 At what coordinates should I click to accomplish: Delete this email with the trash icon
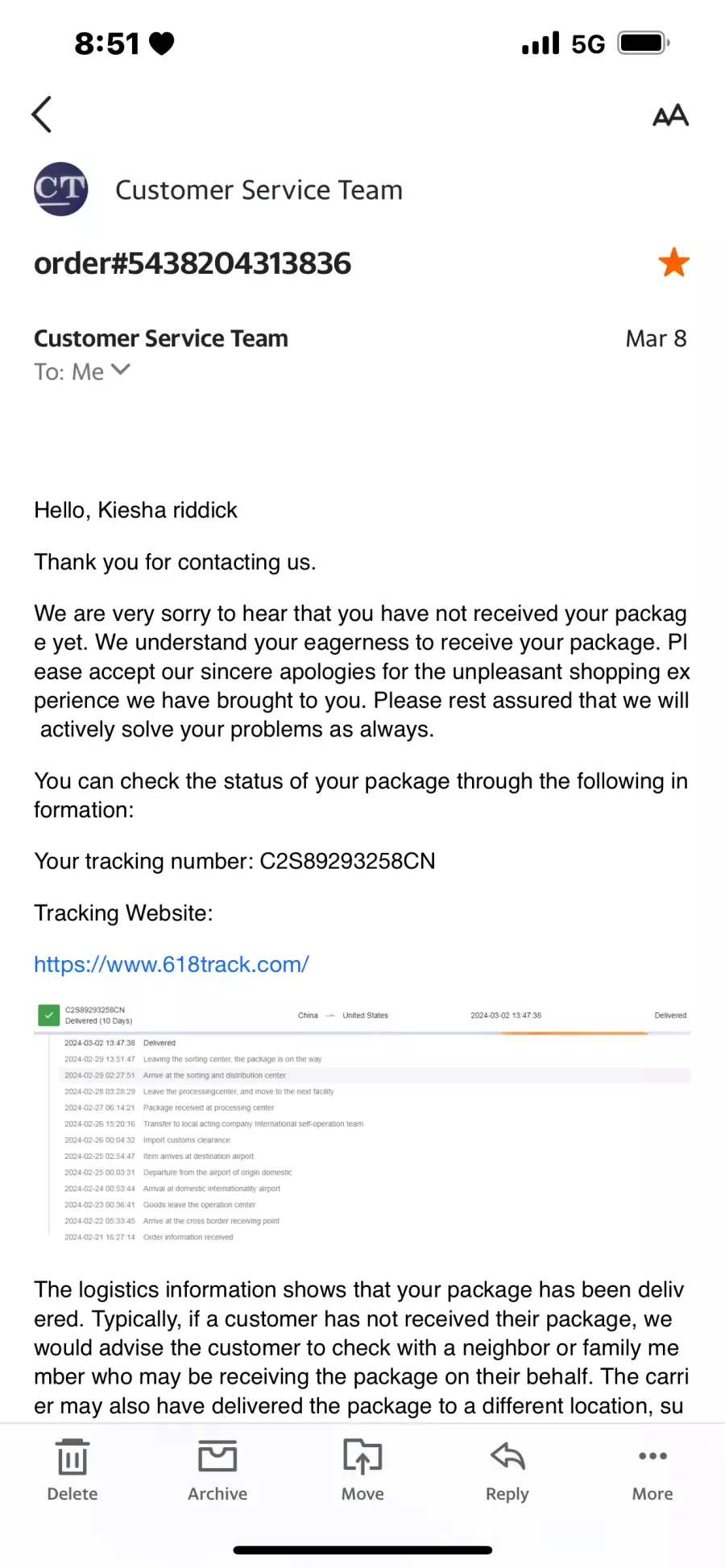point(72,1471)
